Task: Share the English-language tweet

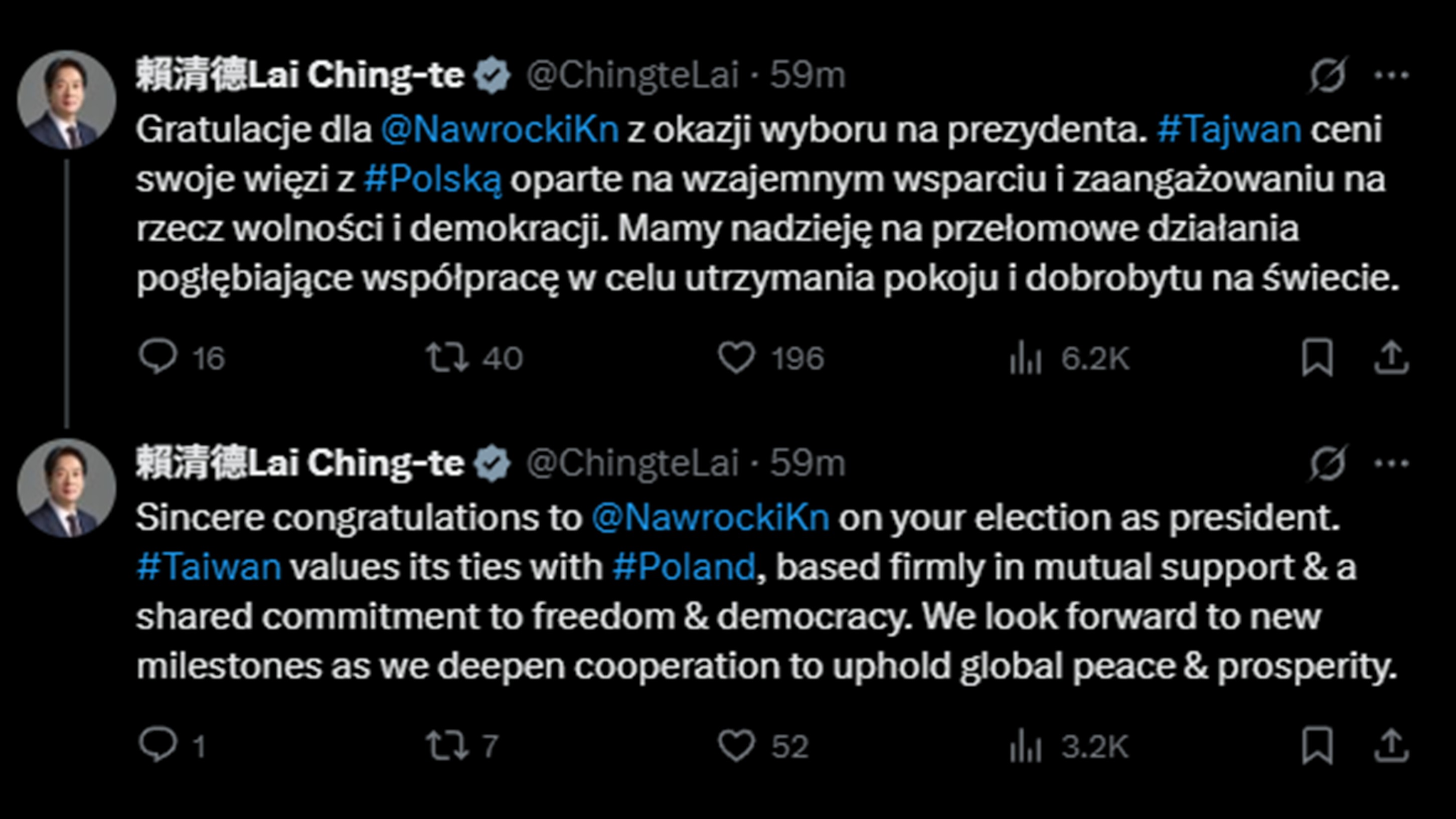Action: click(x=1391, y=745)
